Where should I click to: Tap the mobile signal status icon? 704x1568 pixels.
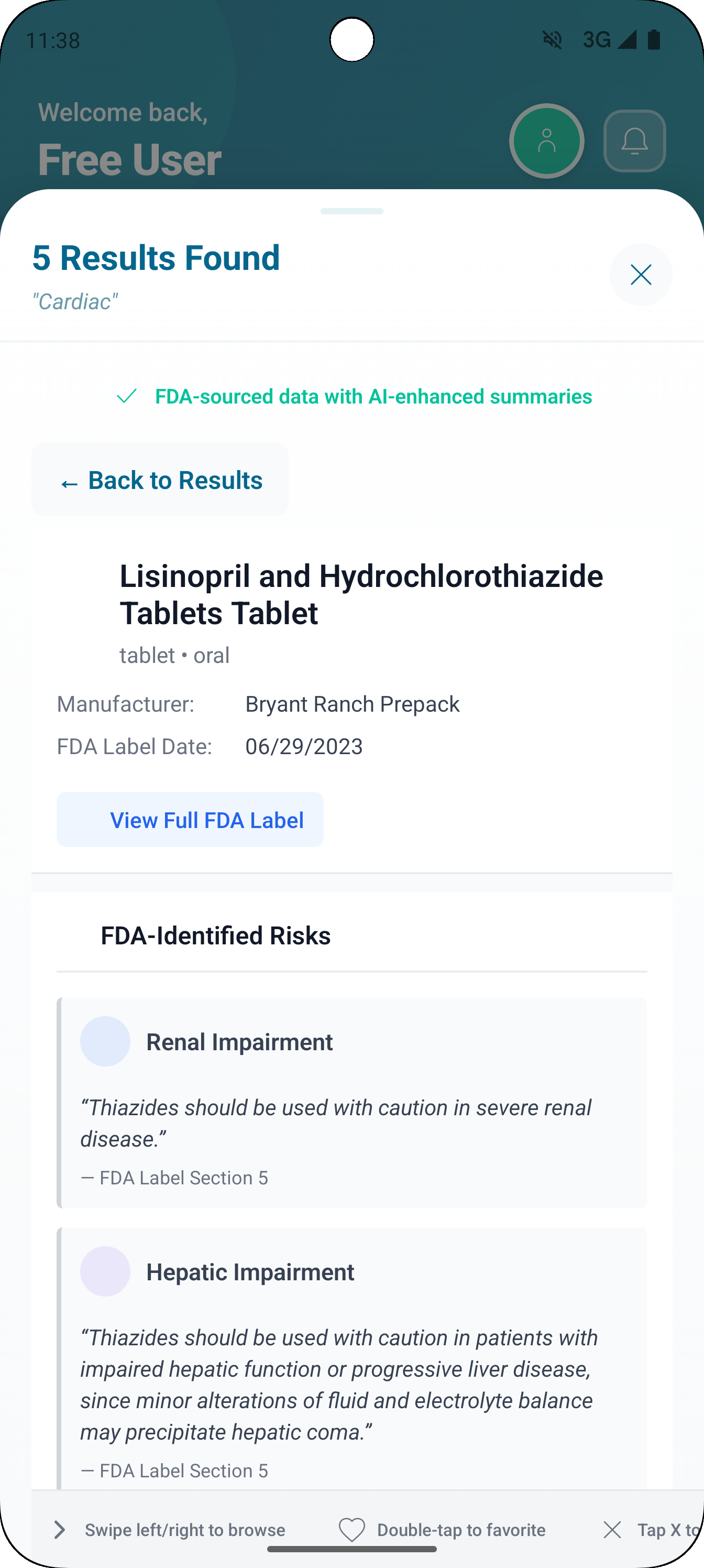626,40
